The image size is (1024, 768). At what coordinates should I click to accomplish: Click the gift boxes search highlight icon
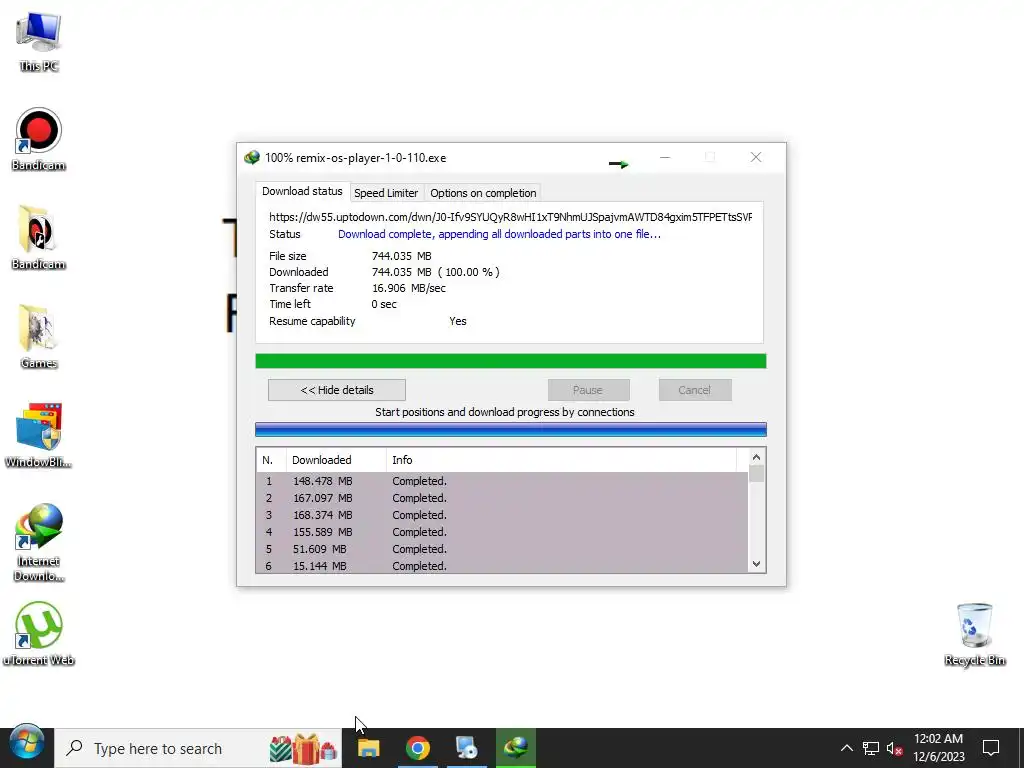tap(303, 748)
